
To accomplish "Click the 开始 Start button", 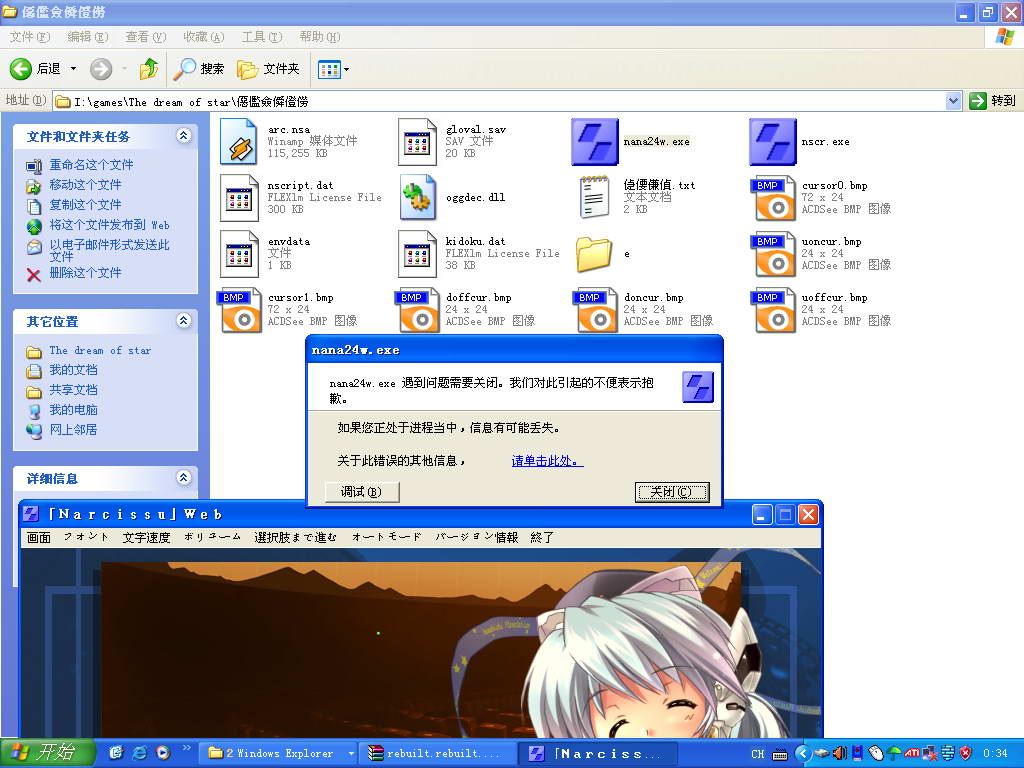I will 47,753.
